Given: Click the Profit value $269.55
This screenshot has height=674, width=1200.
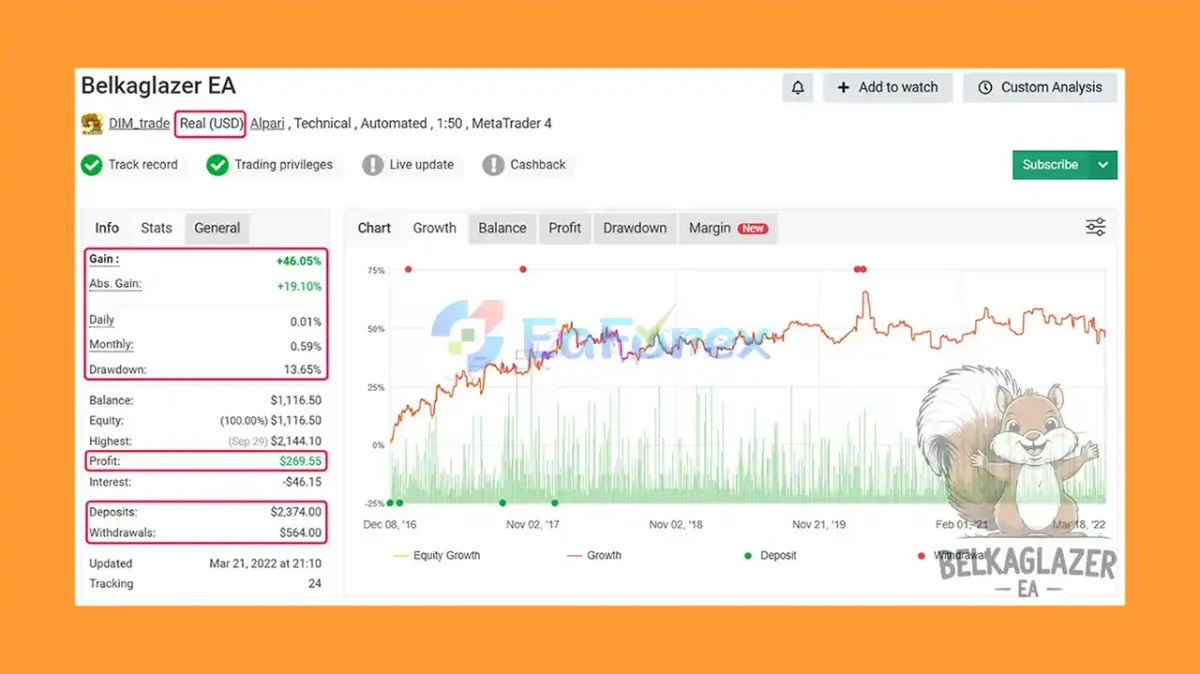Looking at the screenshot, I should (300, 462).
